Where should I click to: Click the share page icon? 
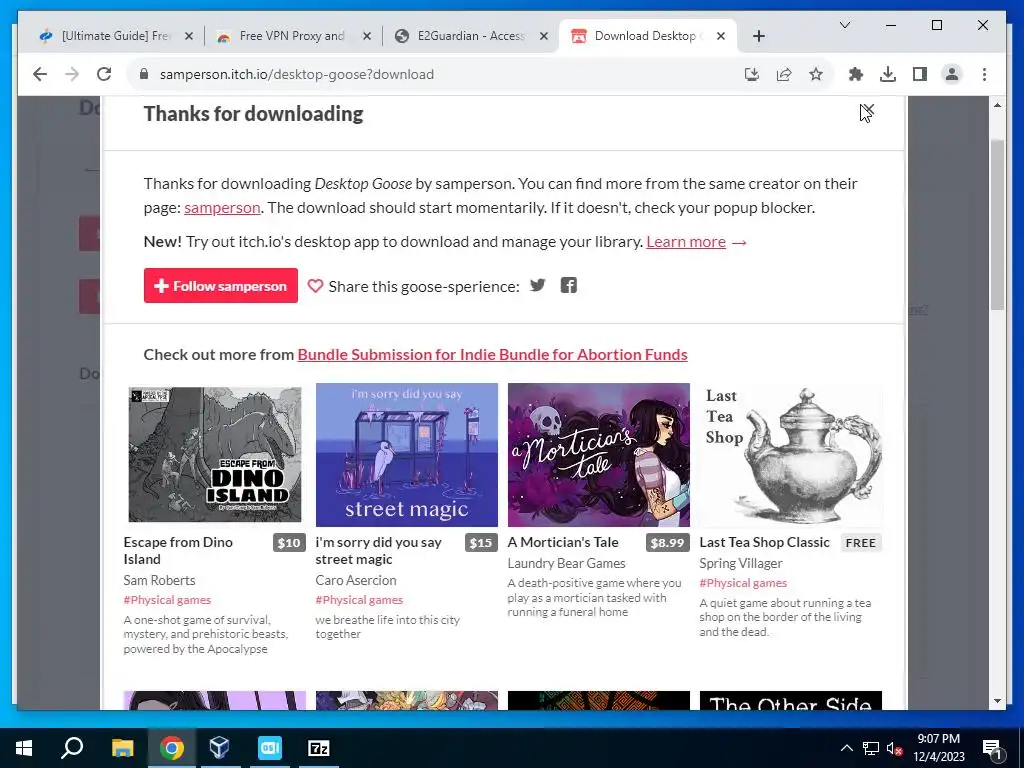[x=784, y=74]
